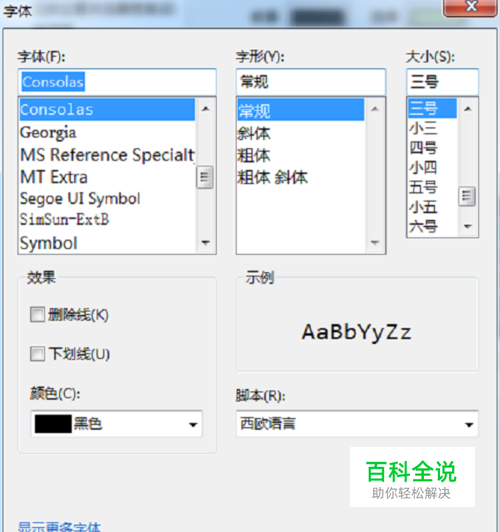
Task: Click the black color swatch
Action: 53,424
